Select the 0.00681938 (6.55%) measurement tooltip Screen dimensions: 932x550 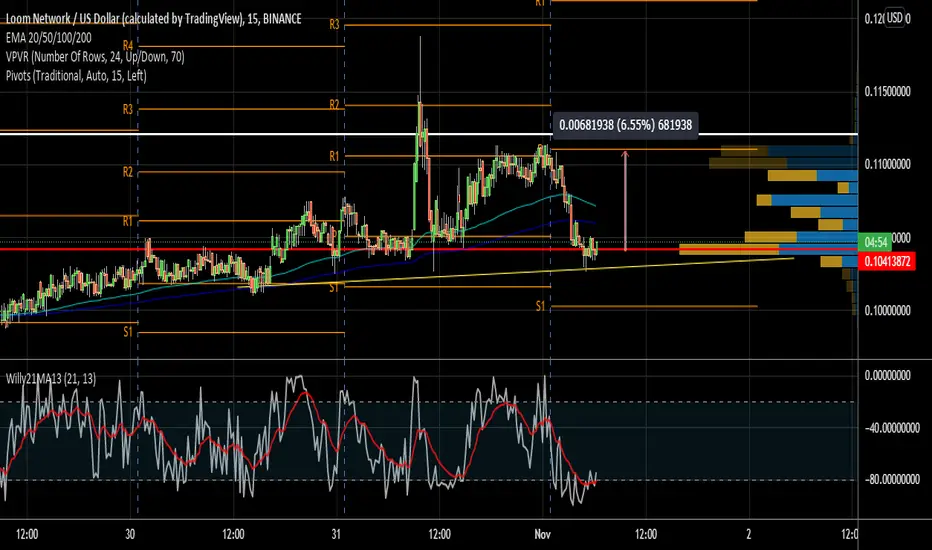pos(625,125)
